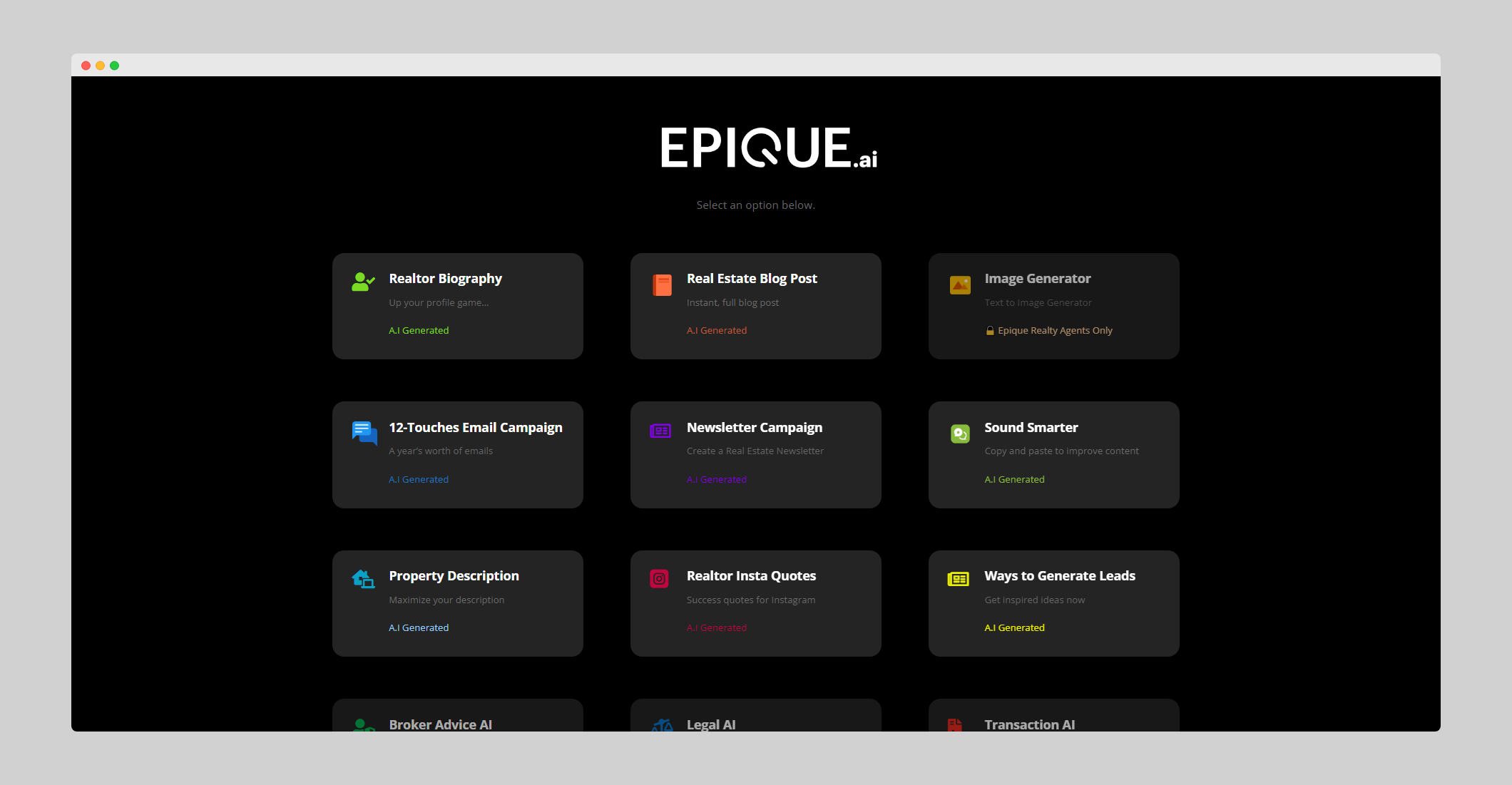Open the Realtor Biography title
Viewport: 1512px width, 785px height.
coord(445,279)
